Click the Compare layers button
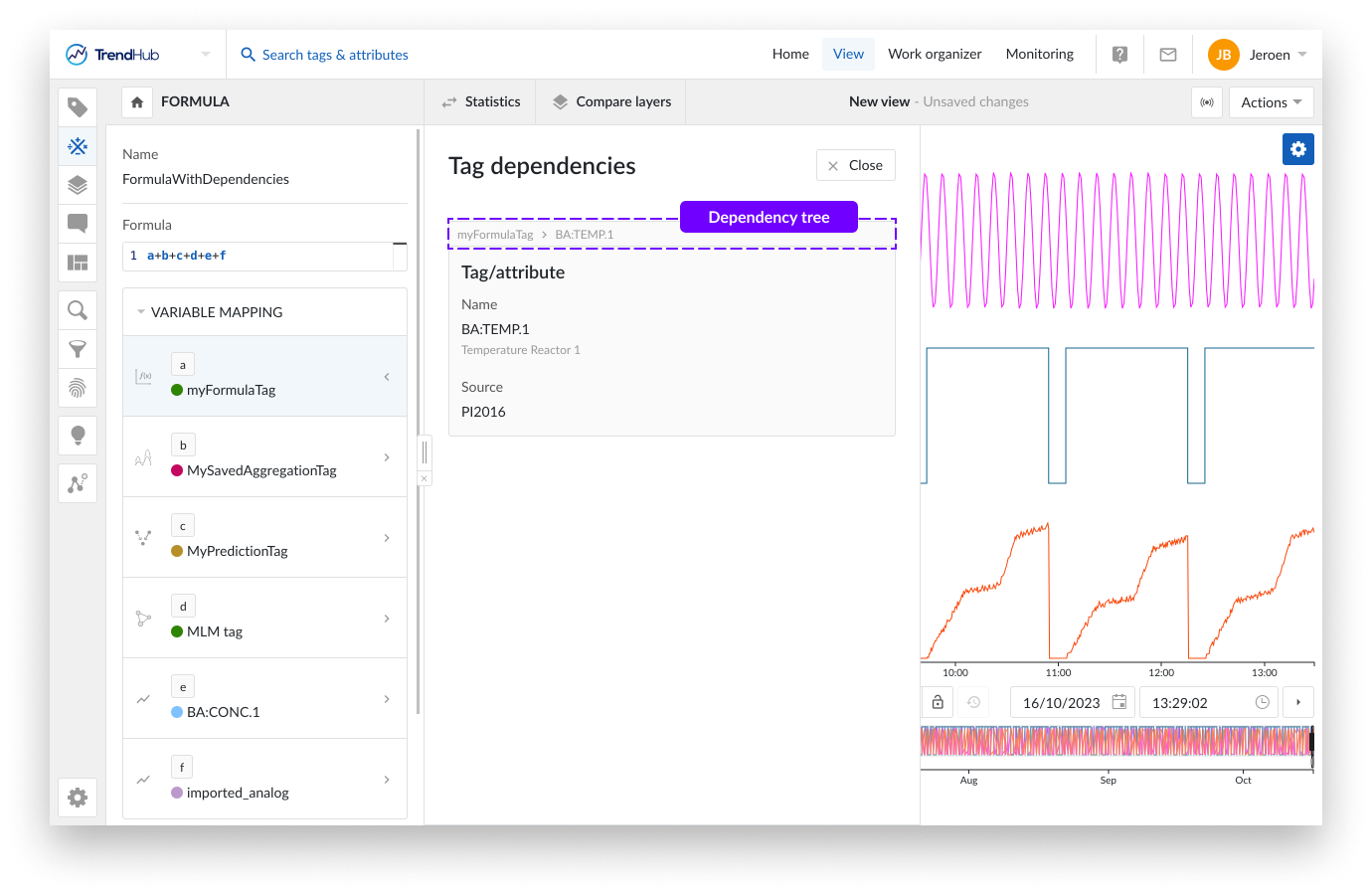Image resolution: width=1372 pixels, height=895 pixels. pyautogui.click(x=611, y=101)
